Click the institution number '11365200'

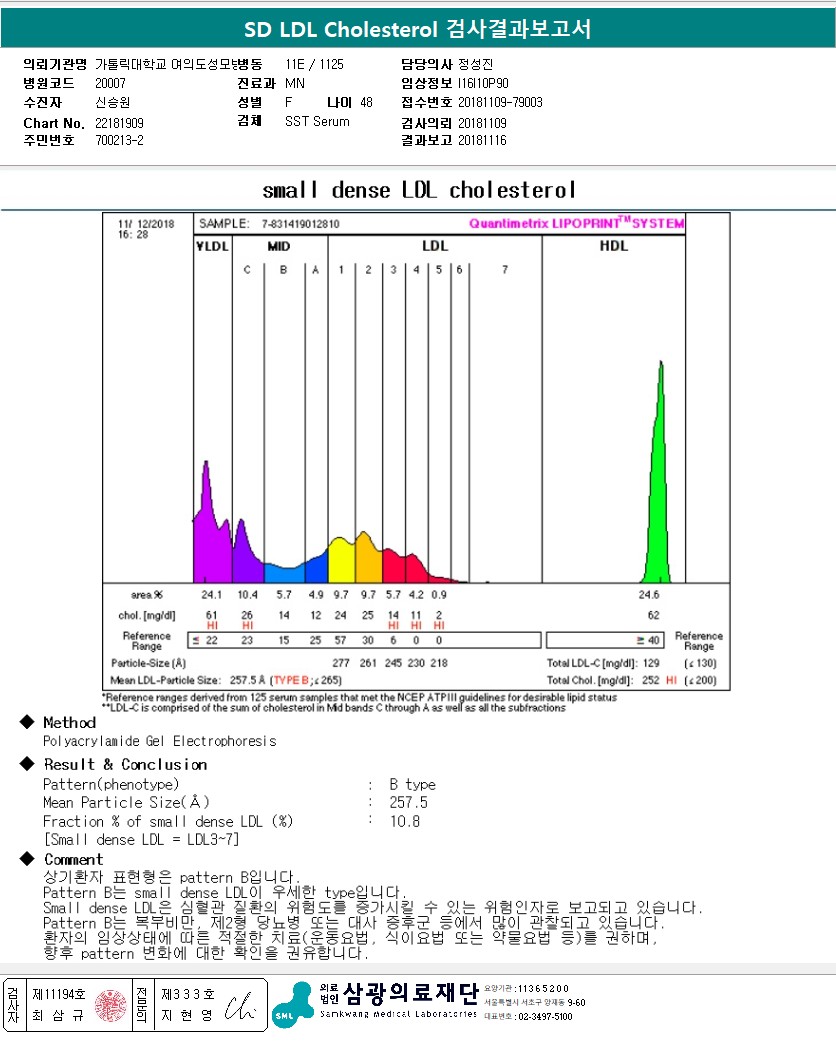coord(543,988)
